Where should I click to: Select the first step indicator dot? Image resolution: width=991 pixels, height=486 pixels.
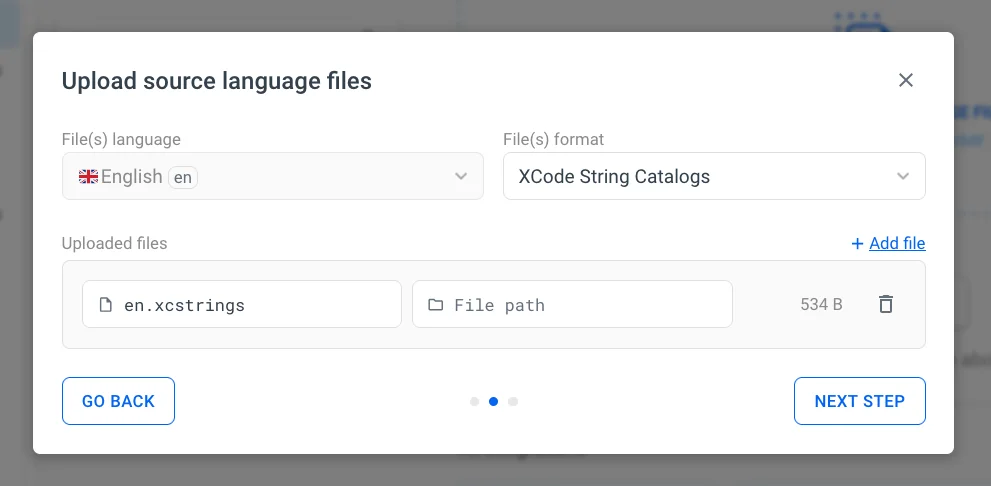[x=474, y=402]
